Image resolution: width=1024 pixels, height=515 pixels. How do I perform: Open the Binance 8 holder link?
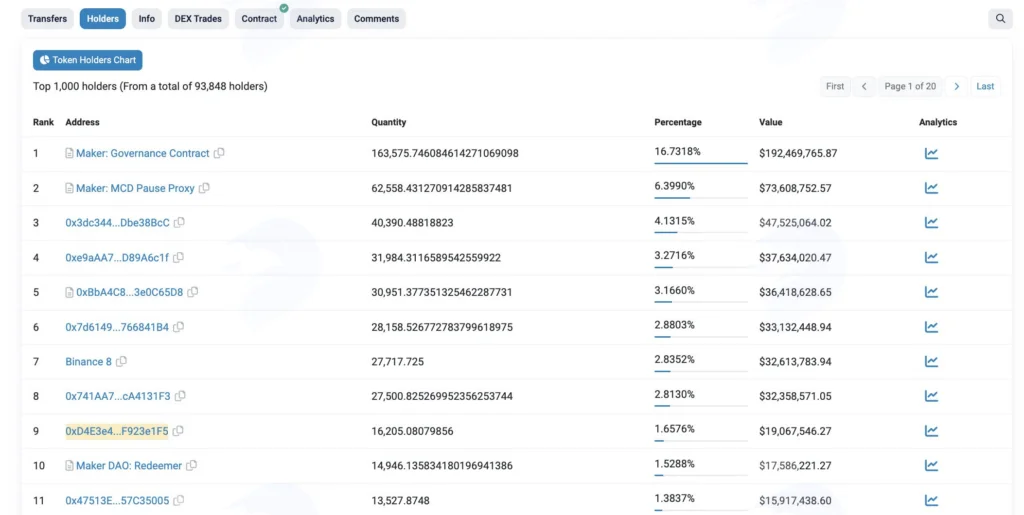(88, 362)
